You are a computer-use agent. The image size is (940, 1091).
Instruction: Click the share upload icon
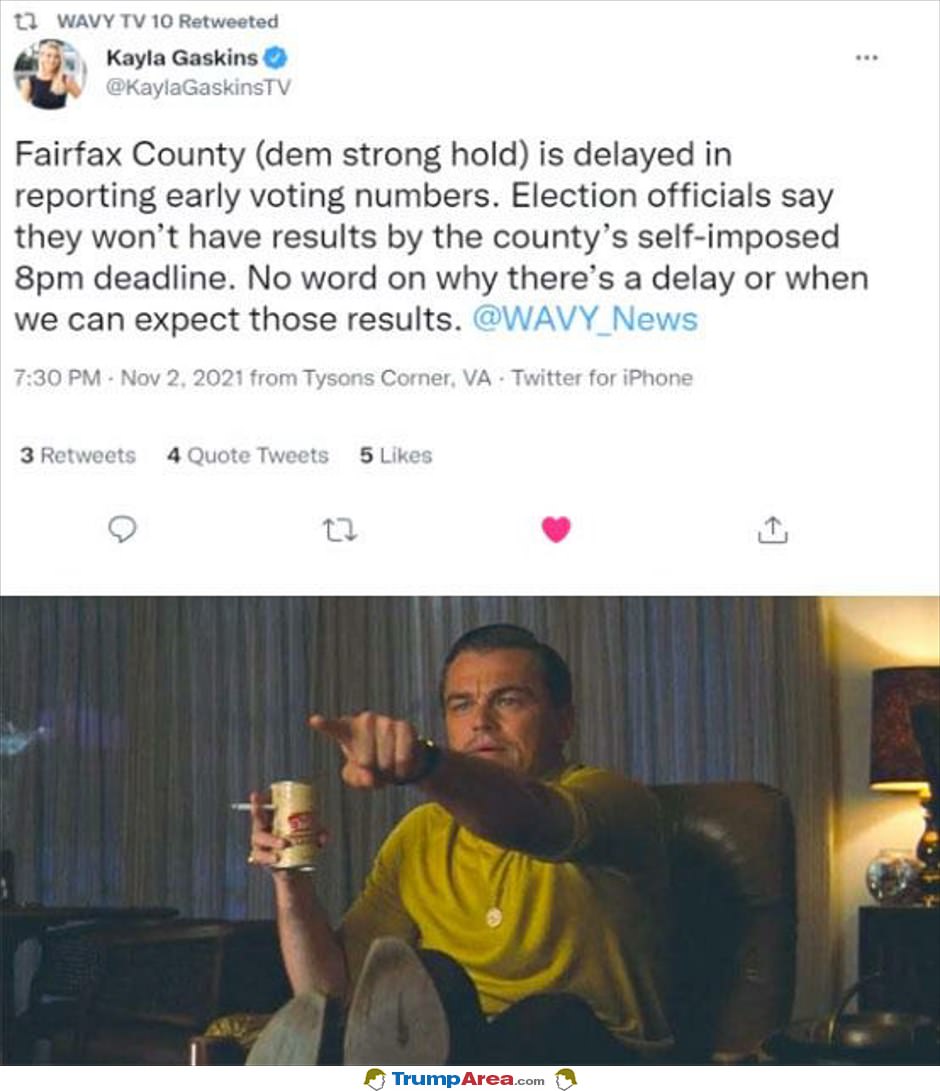click(772, 529)
